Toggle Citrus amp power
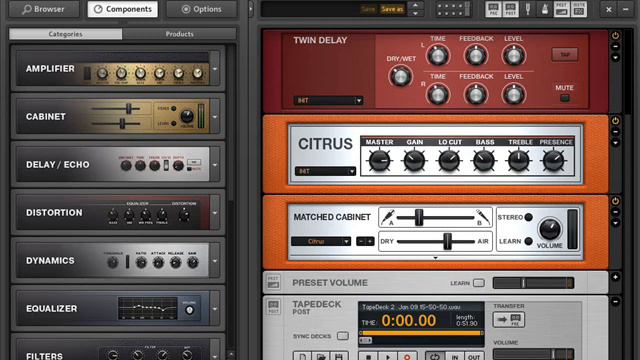640x360 pixels. (x=616, y=121)
